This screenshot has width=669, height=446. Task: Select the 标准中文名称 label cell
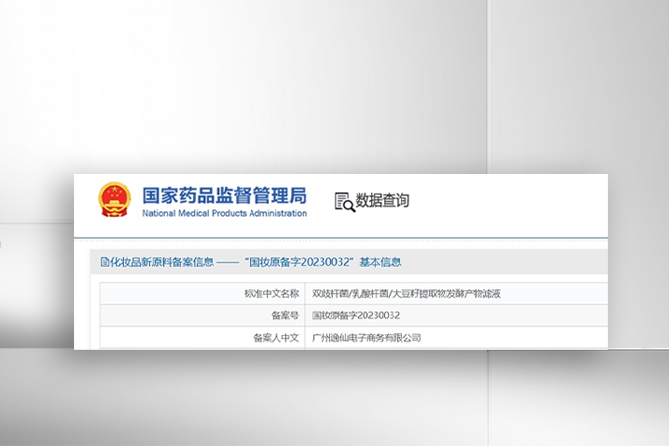coord(203,294)
